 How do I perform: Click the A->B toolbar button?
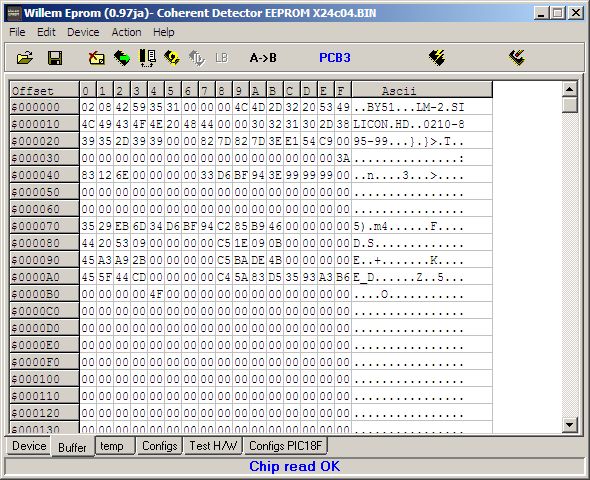point(263,58)
